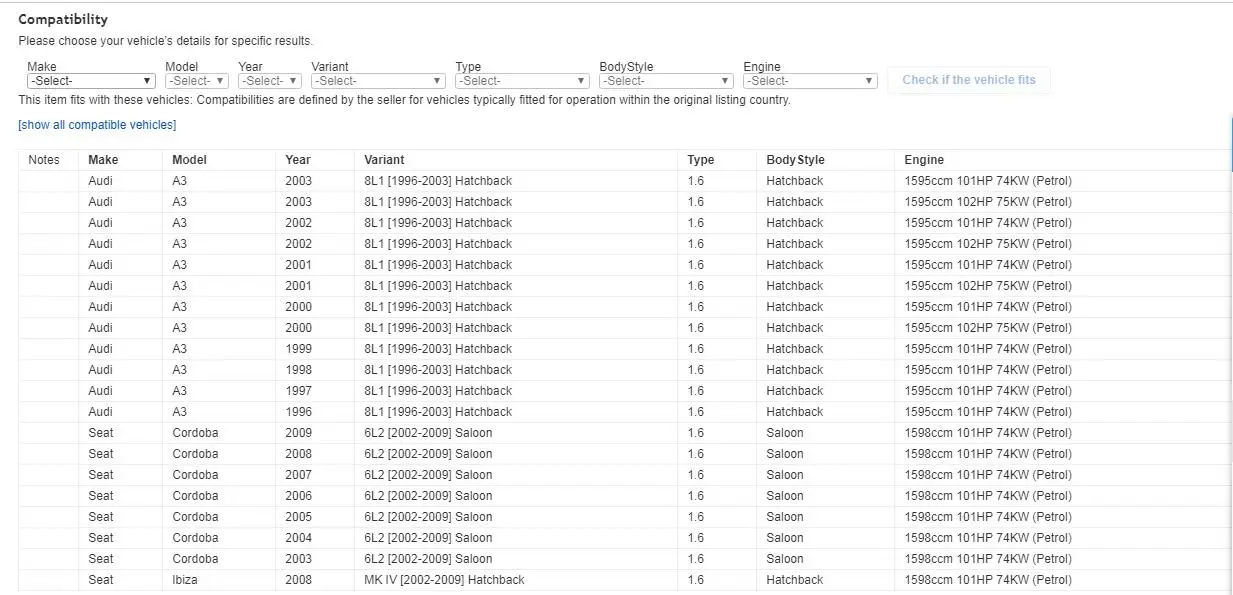Click the Make column header

click(x=103, y=160)
